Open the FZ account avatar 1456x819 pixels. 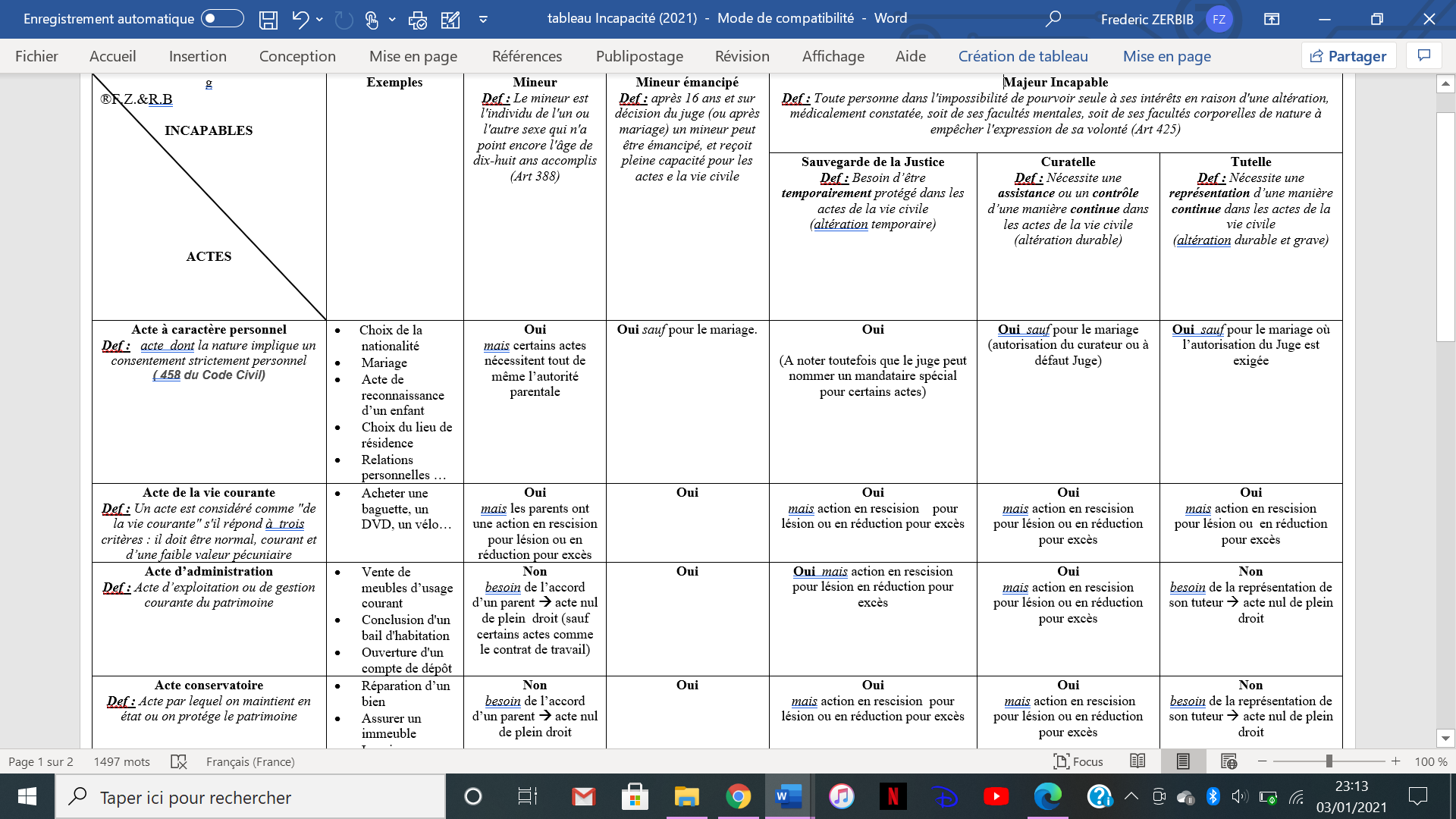tap(1219, 19)
